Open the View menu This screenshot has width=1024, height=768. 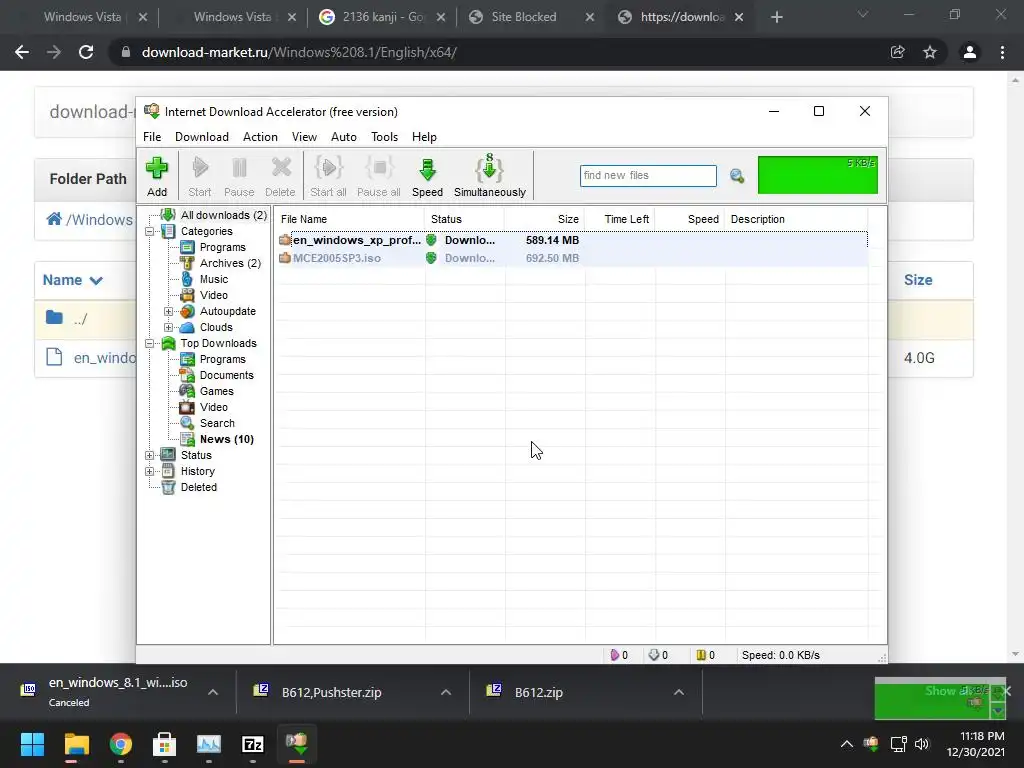tap(304, 136)
